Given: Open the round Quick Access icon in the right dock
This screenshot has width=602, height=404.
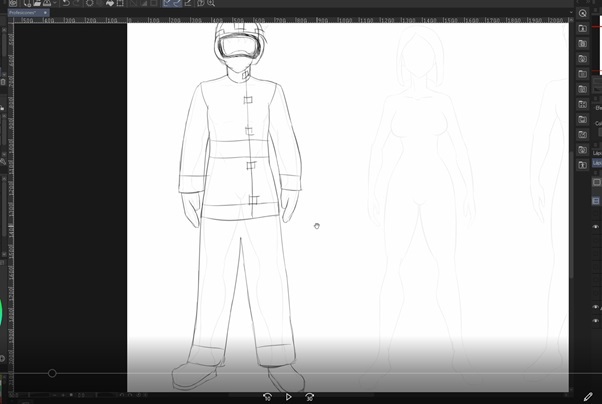Looking at the screenshot, I should 583,13.
